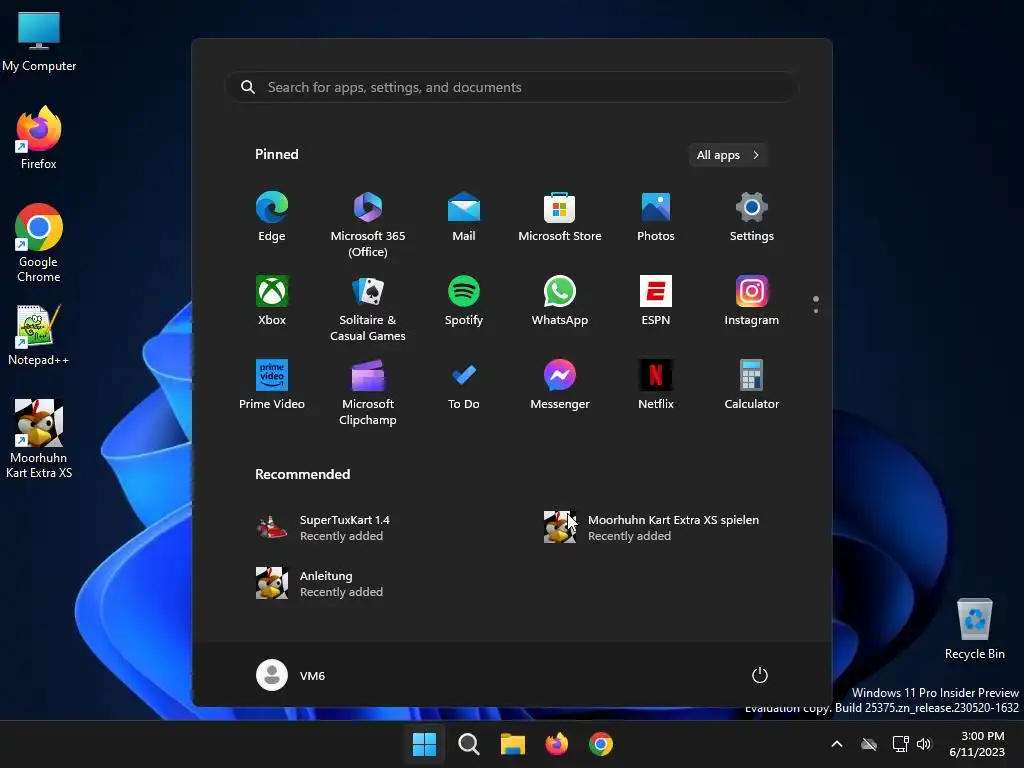
Task: Go to next pinned apps page dots
Action: (x=816, y=304)
